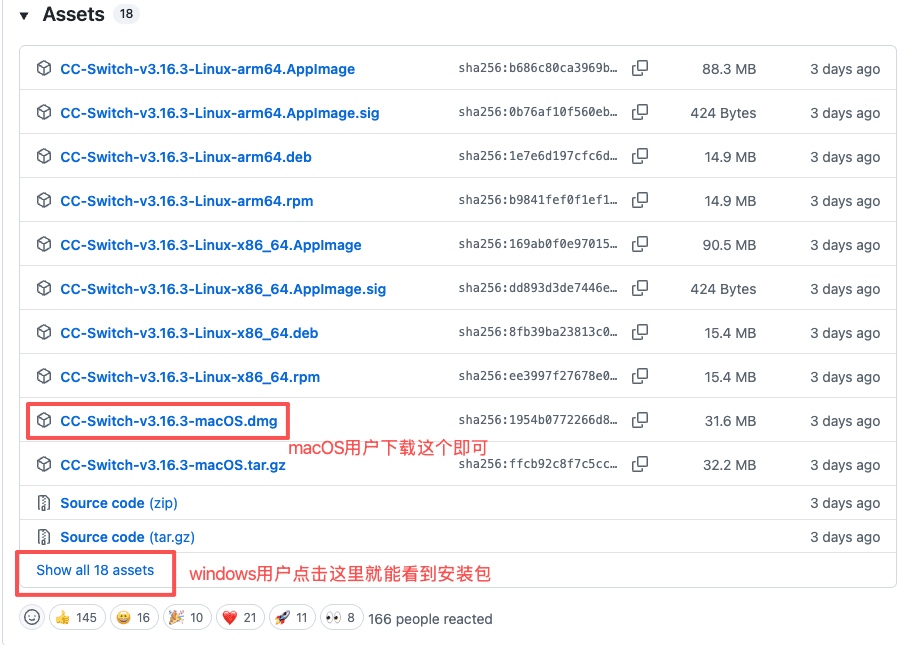Collapse the Assets section triangle

pyautogui.click(x=24, y=16)
